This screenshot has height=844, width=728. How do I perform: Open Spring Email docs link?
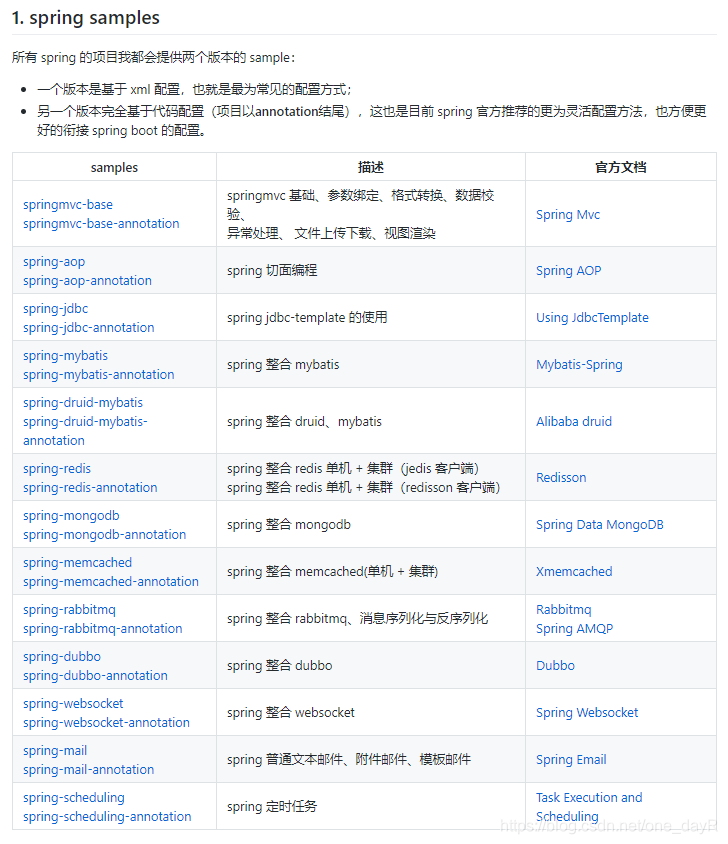[x=571, y=759]
